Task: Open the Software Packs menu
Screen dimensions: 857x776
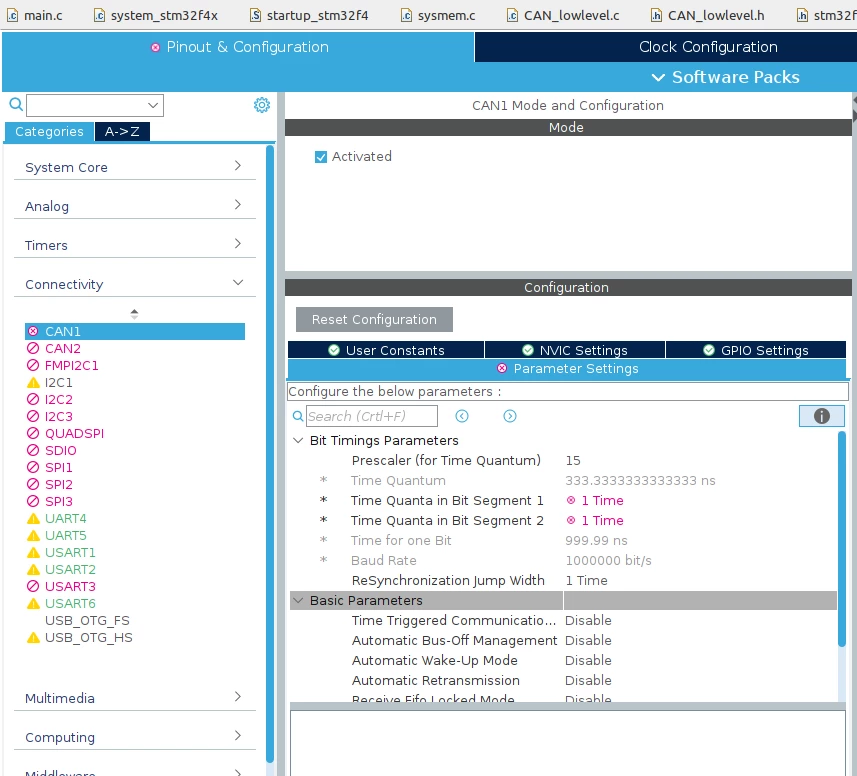Action: coord(725,77)
